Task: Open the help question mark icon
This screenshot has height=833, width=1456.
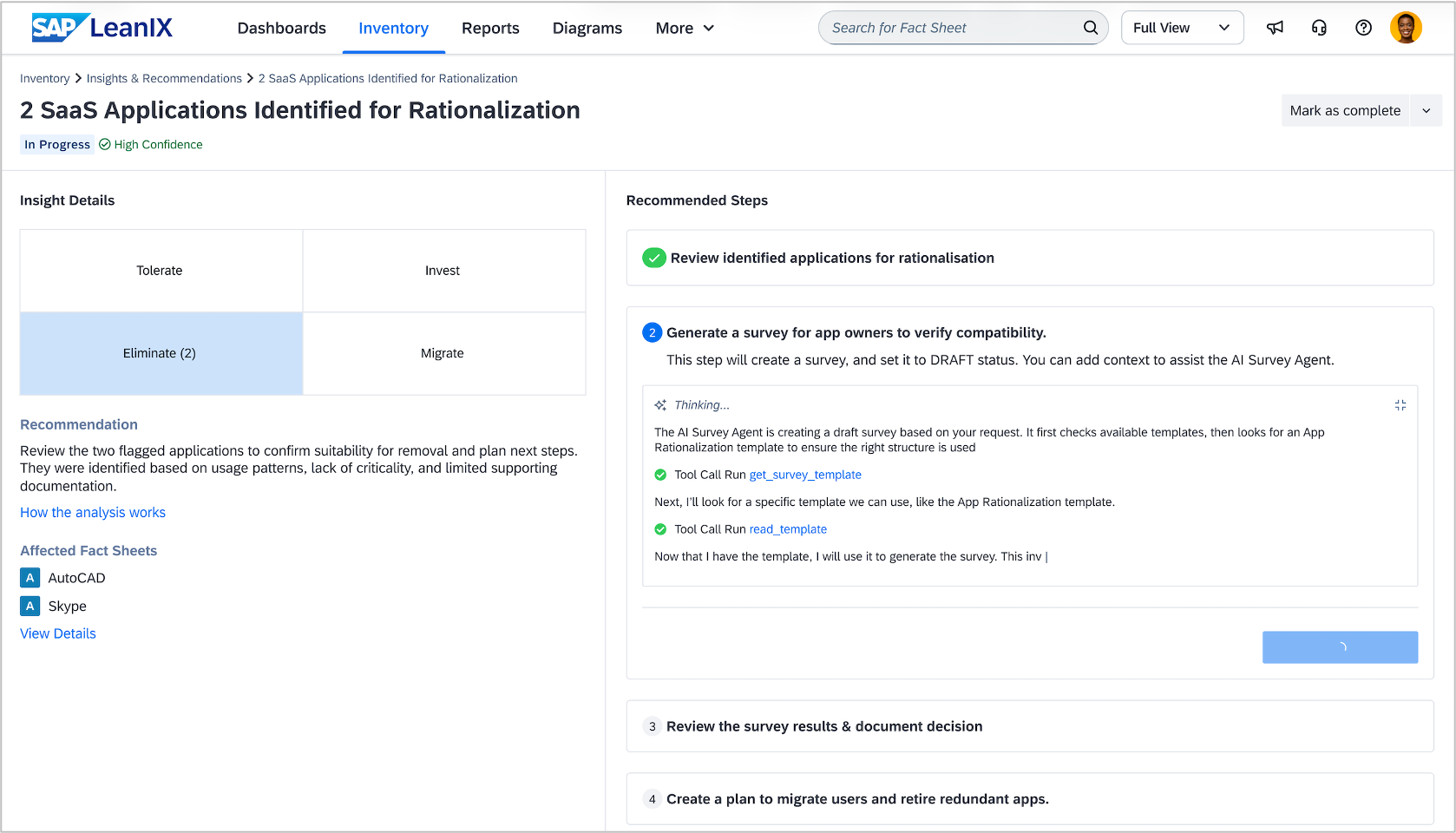Action: (x=1363, y=28)
